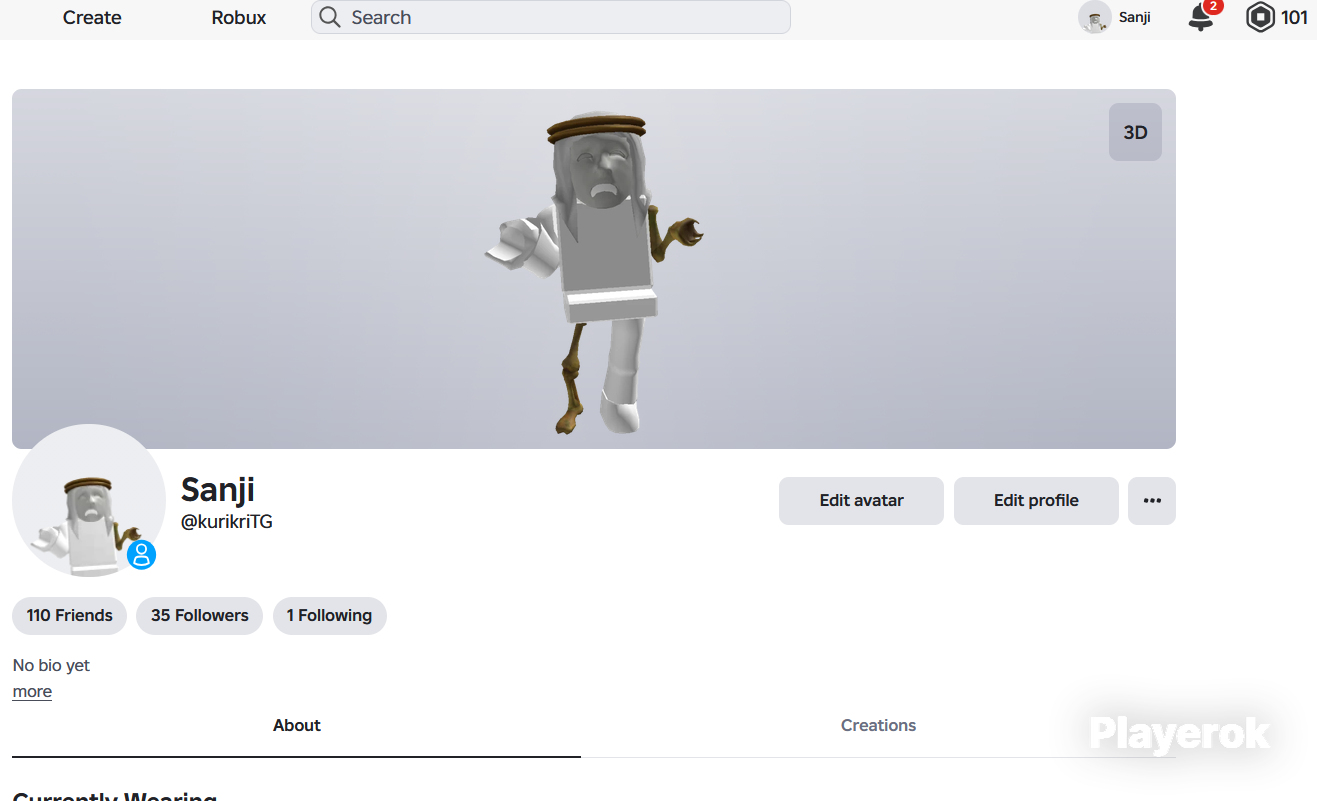
Task: Select the About tab
Action: pos(296,726)
